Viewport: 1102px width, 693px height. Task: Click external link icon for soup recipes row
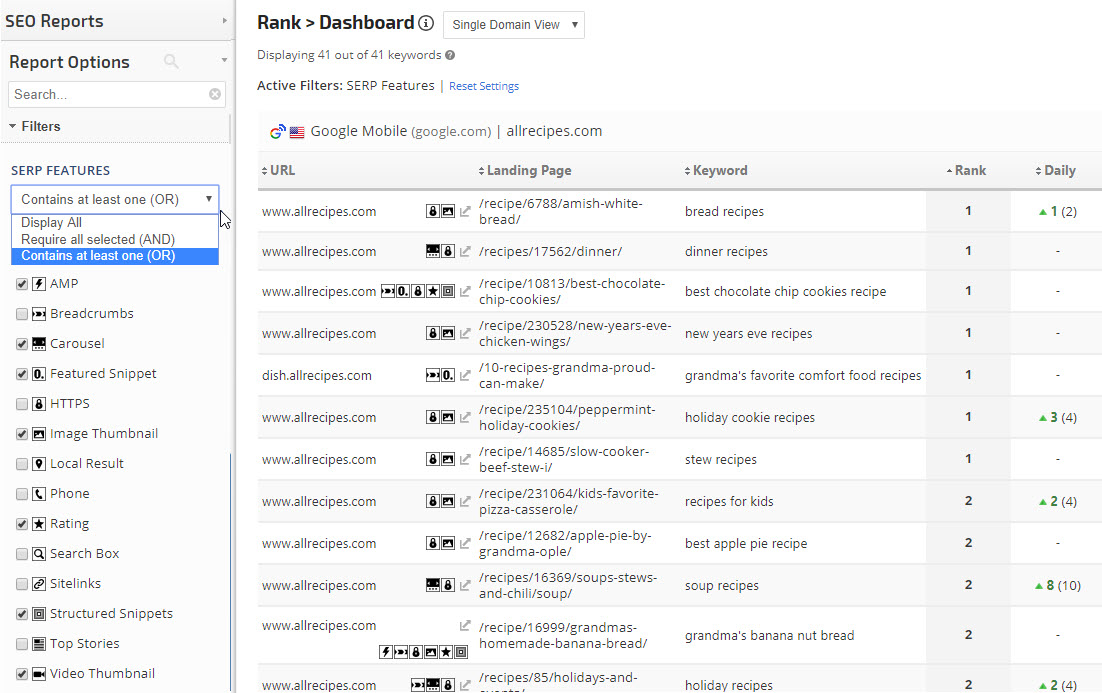(x=465, y=586)
